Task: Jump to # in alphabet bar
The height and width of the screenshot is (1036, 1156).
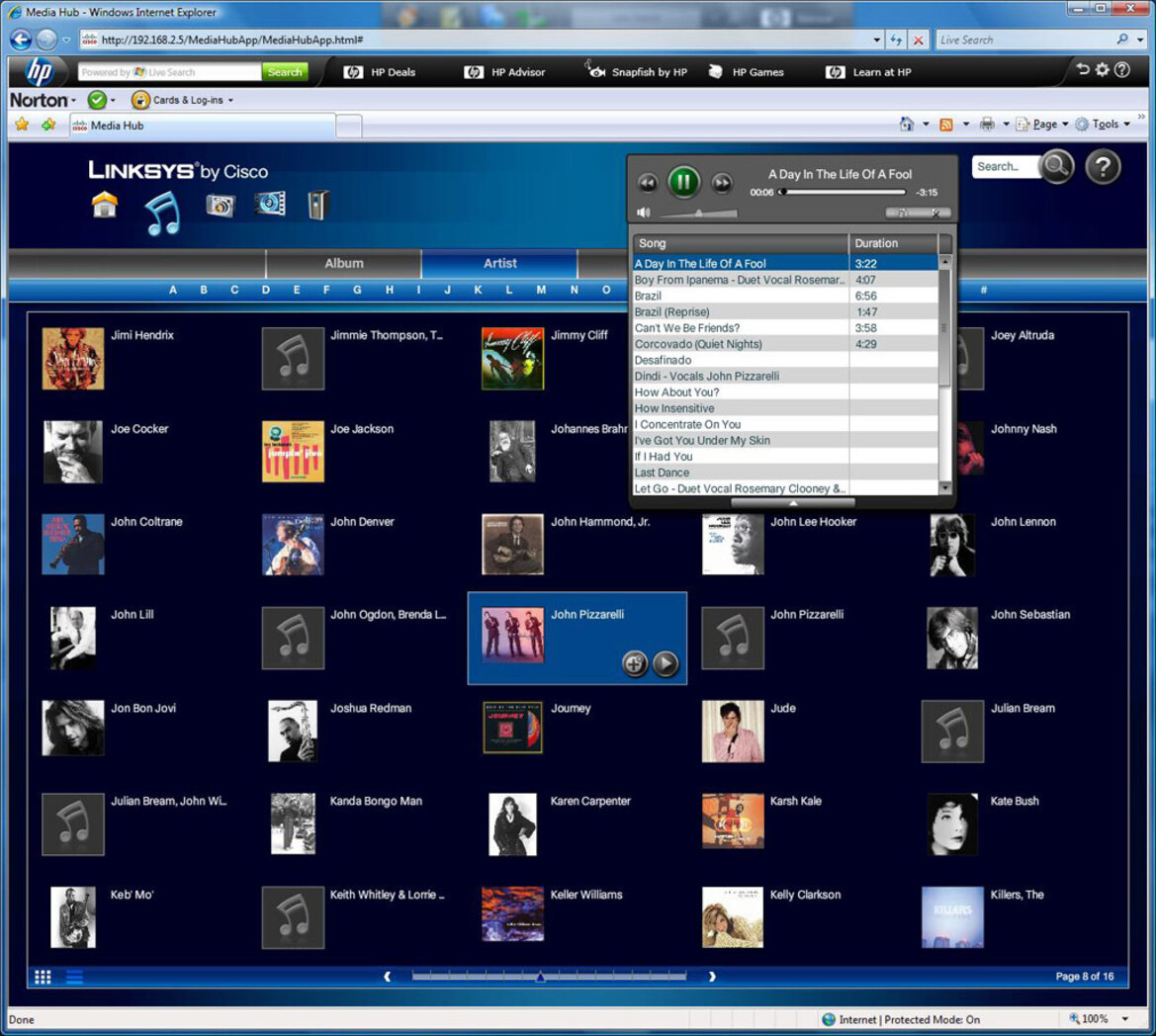Action: (984, 290)
